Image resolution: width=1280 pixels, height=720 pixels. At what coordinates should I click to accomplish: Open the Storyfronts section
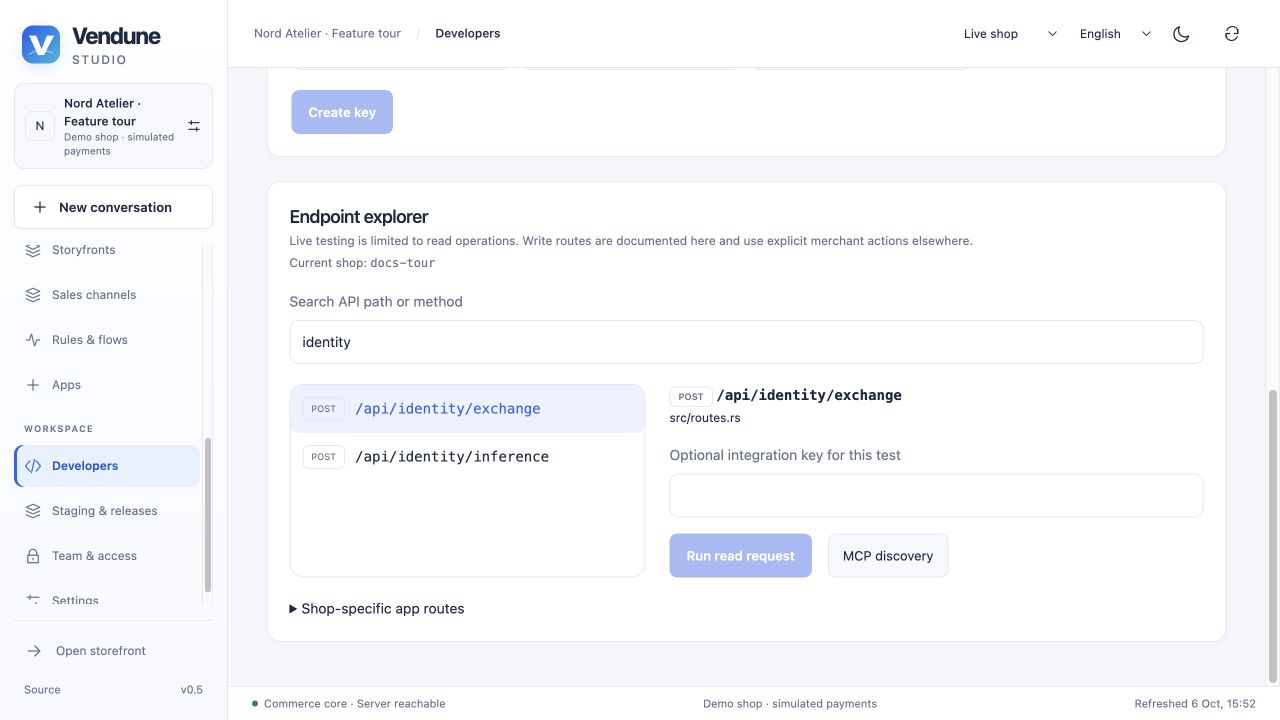point(107,250)
